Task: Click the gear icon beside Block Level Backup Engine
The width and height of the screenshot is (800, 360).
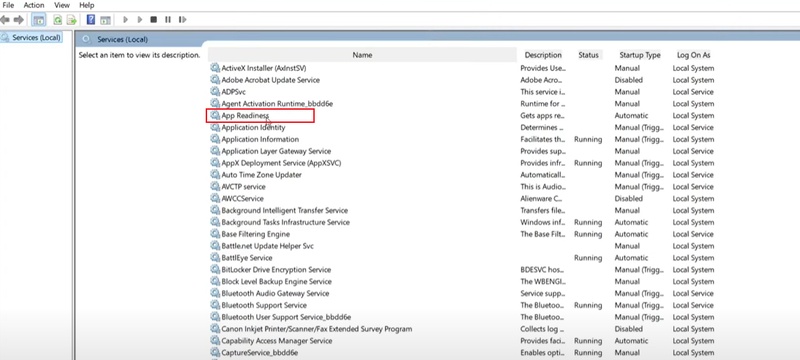Action: pos(215,281)
